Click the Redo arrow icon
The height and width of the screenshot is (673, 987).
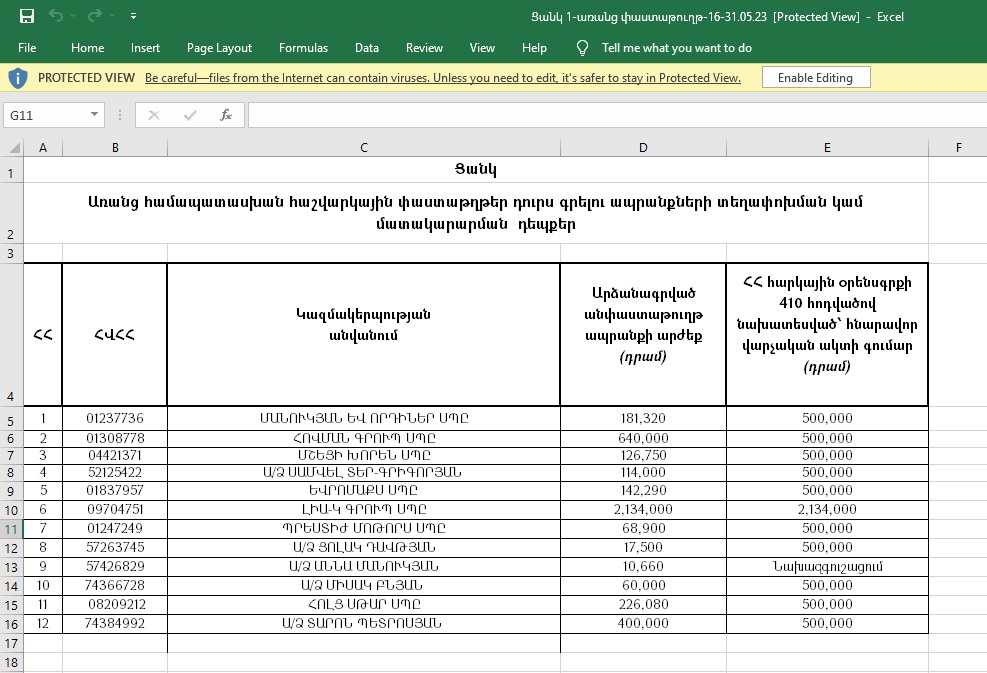pos(94,16)
